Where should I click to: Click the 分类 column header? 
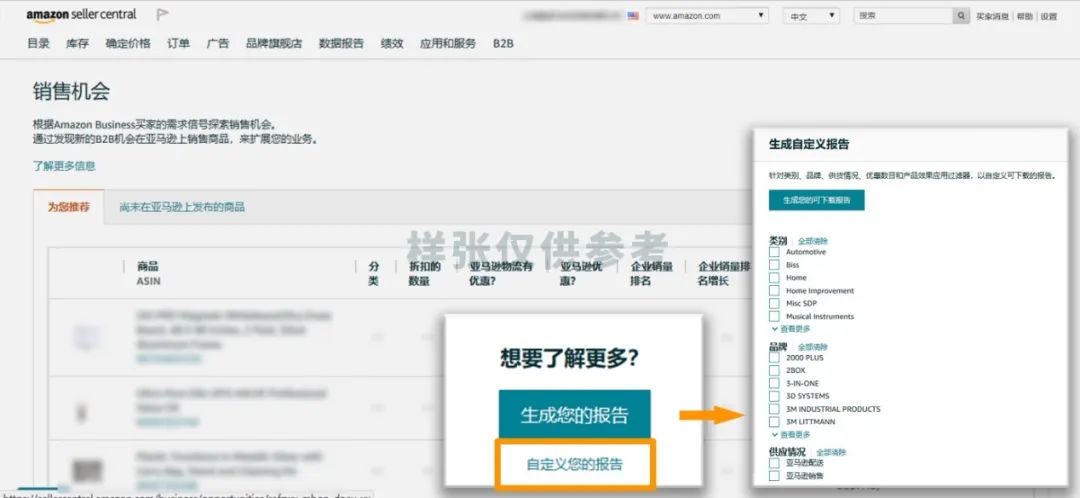click(x=374, y=273)
